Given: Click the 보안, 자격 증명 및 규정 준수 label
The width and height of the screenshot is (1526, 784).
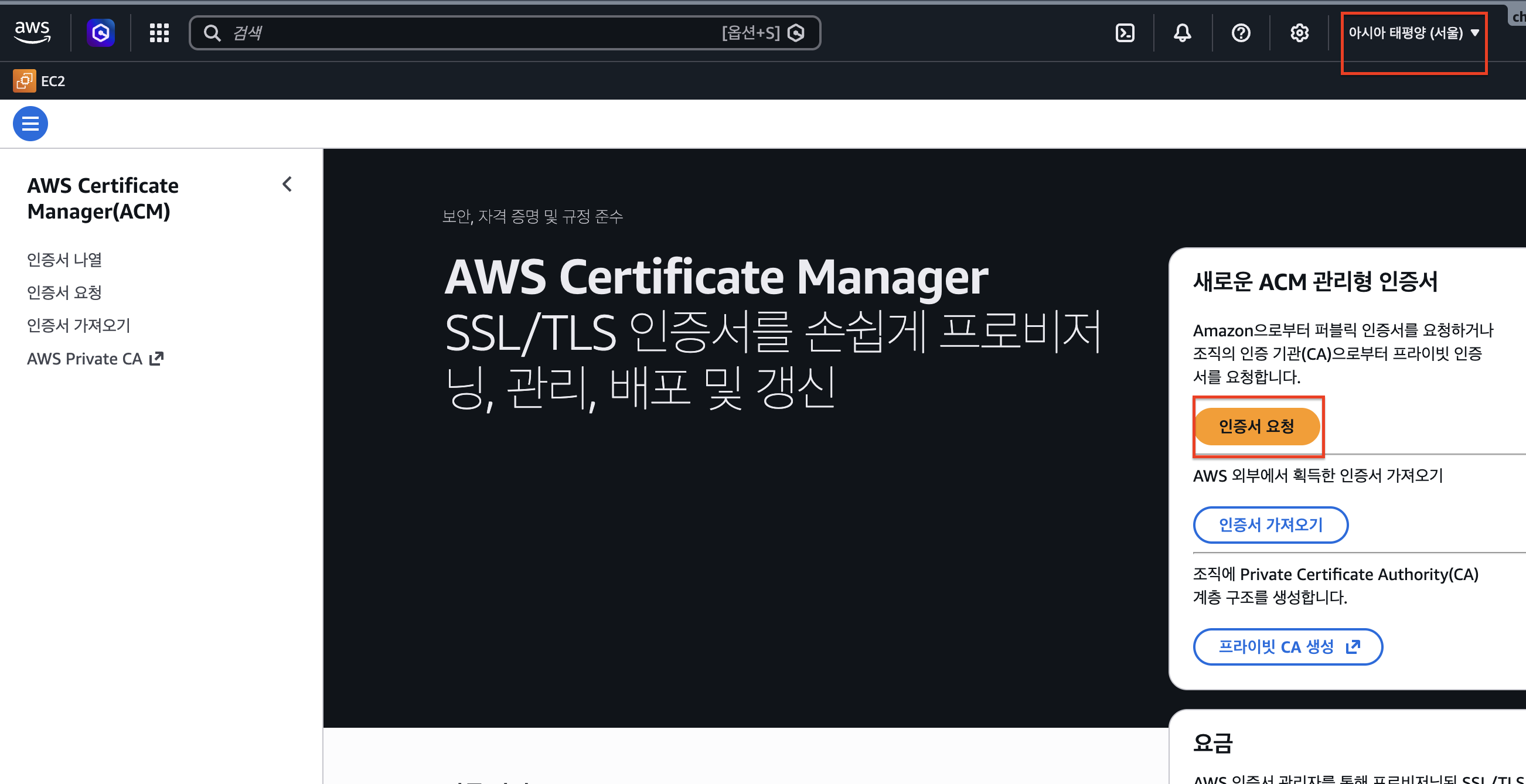Looking at the screenshot, I should coord(533,217).
